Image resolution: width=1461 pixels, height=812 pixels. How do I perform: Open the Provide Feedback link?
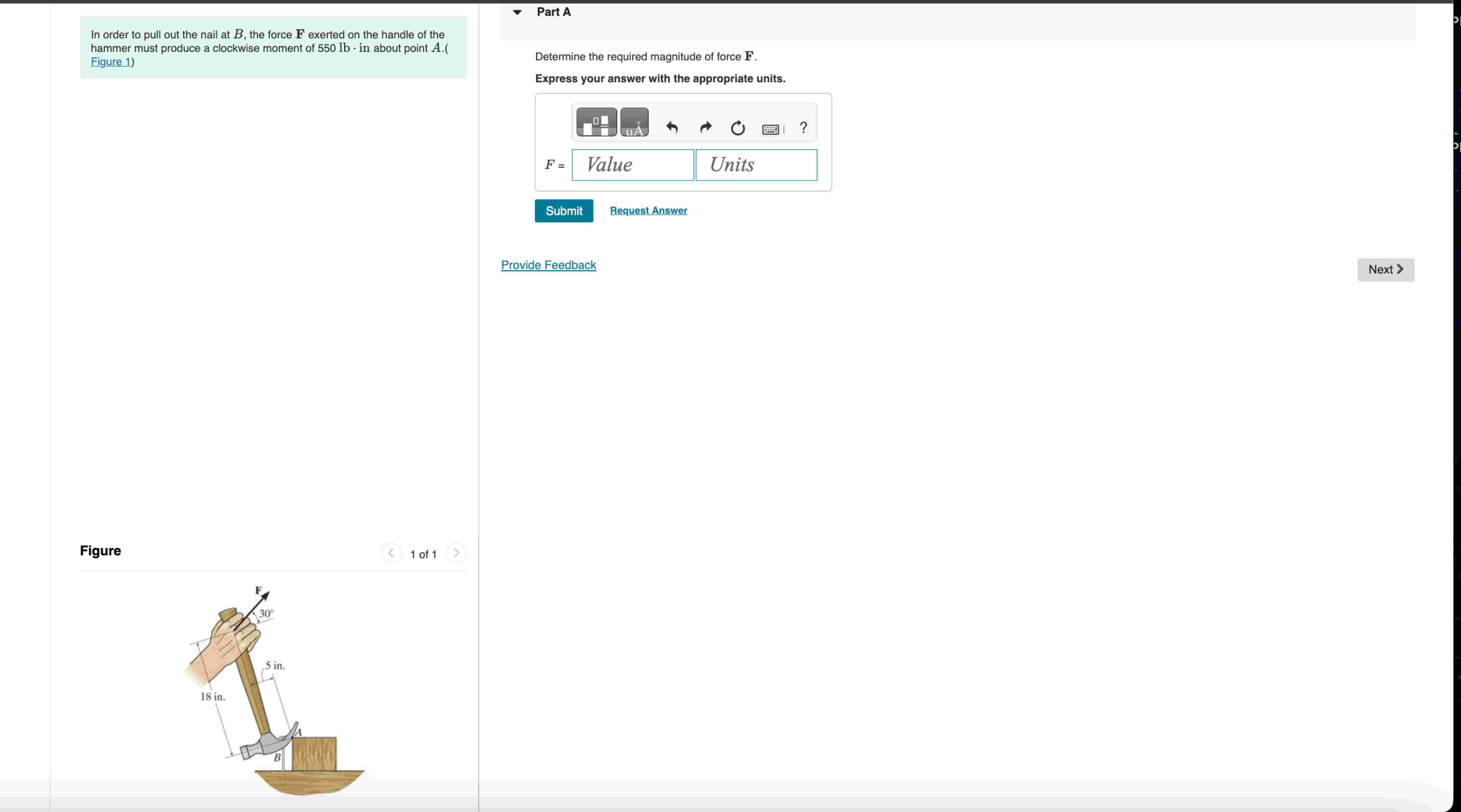548,265
